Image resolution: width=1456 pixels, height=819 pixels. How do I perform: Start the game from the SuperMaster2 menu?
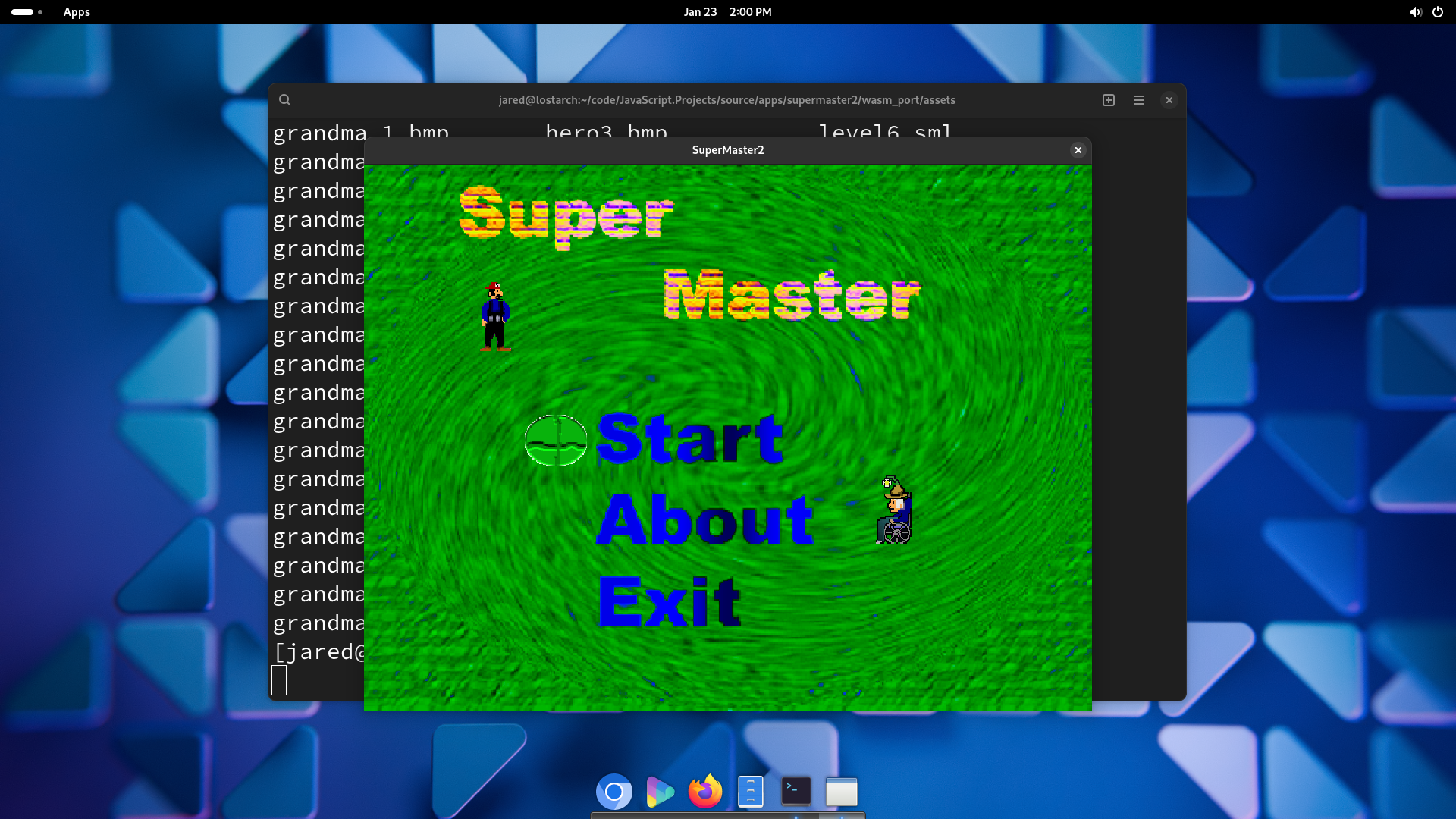[x=689, y=438]
